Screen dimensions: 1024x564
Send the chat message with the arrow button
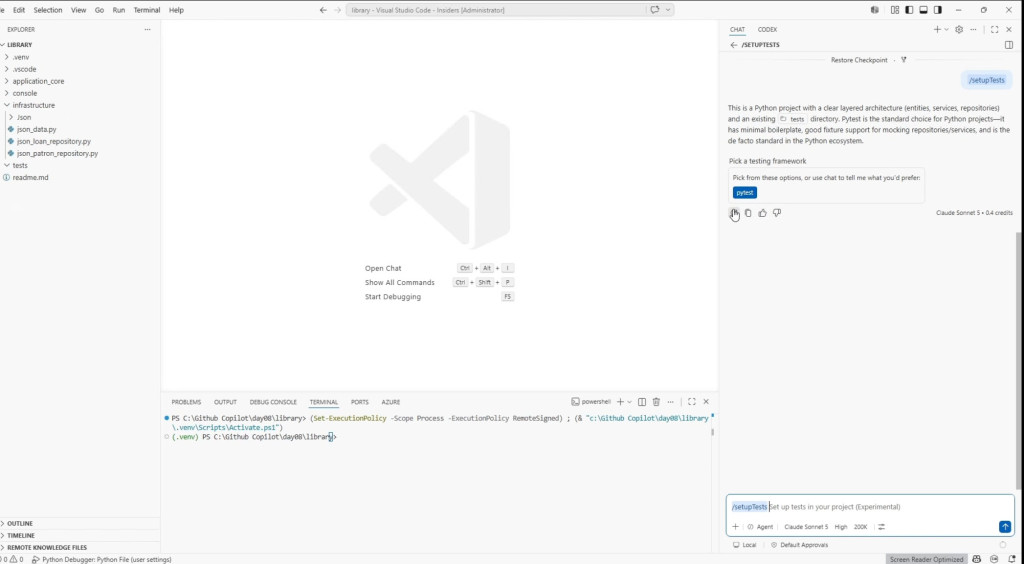pos(1004,527)
